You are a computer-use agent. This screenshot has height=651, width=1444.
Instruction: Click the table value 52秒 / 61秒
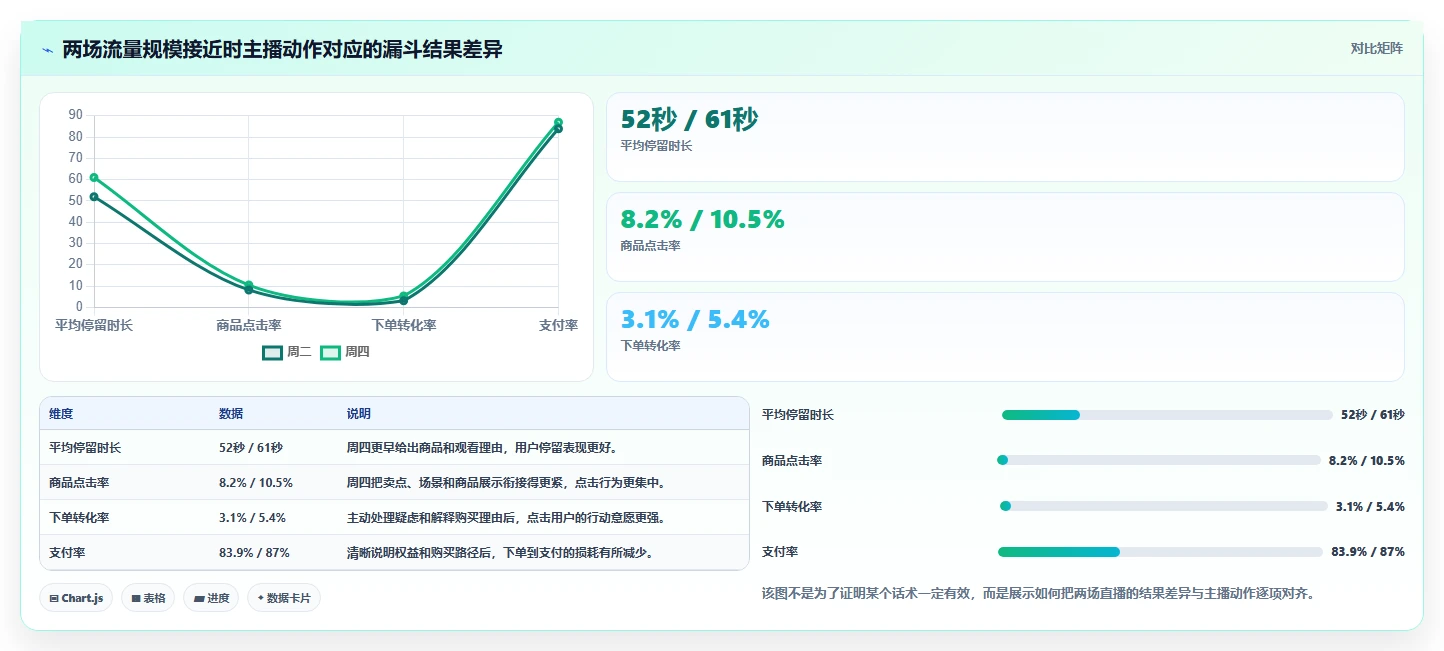(x=251, y=448)
